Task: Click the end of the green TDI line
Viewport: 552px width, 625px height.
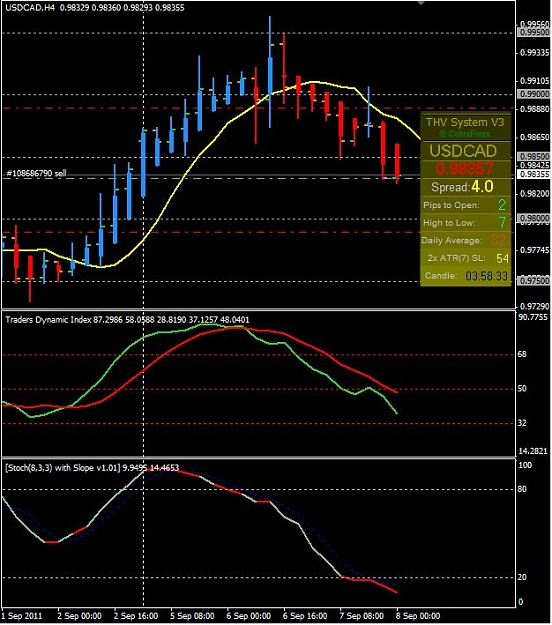Action: pos(397,413)
